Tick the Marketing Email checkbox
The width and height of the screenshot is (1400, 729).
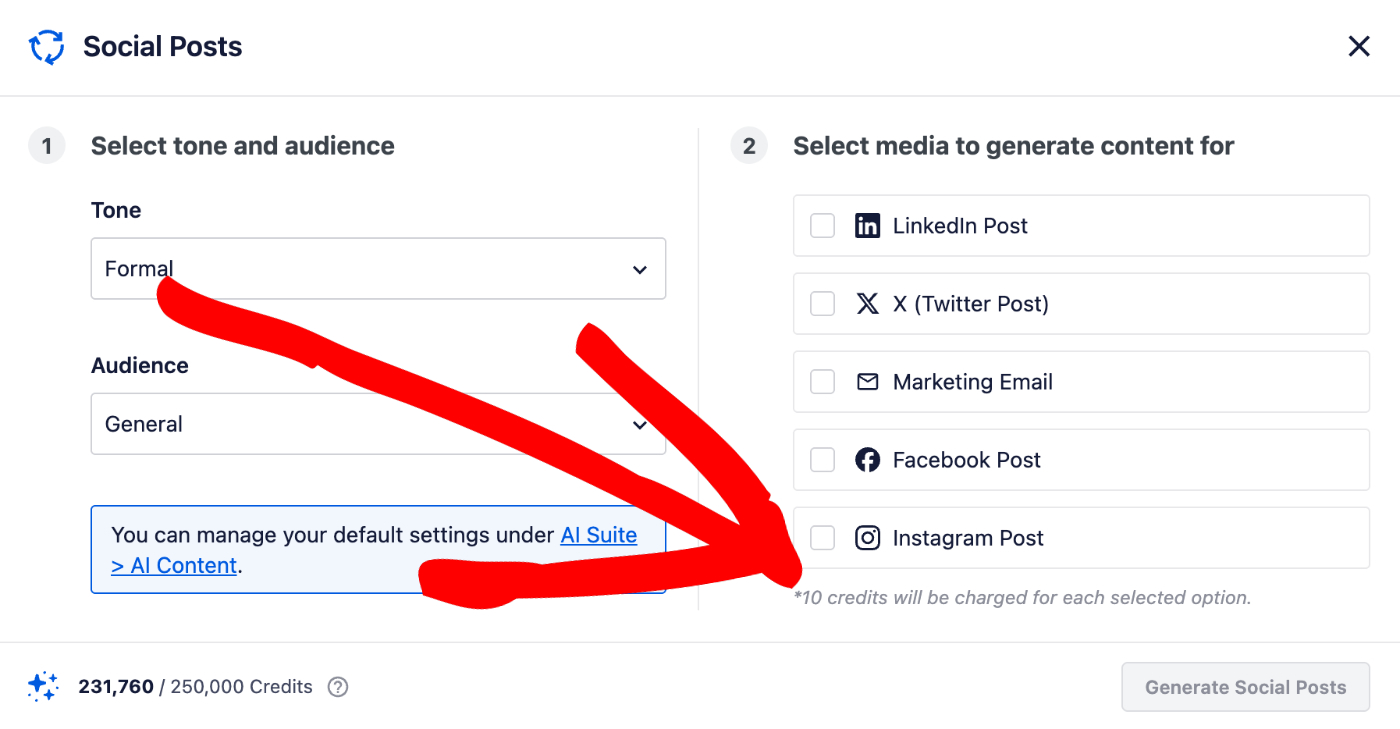coord(822,382)
